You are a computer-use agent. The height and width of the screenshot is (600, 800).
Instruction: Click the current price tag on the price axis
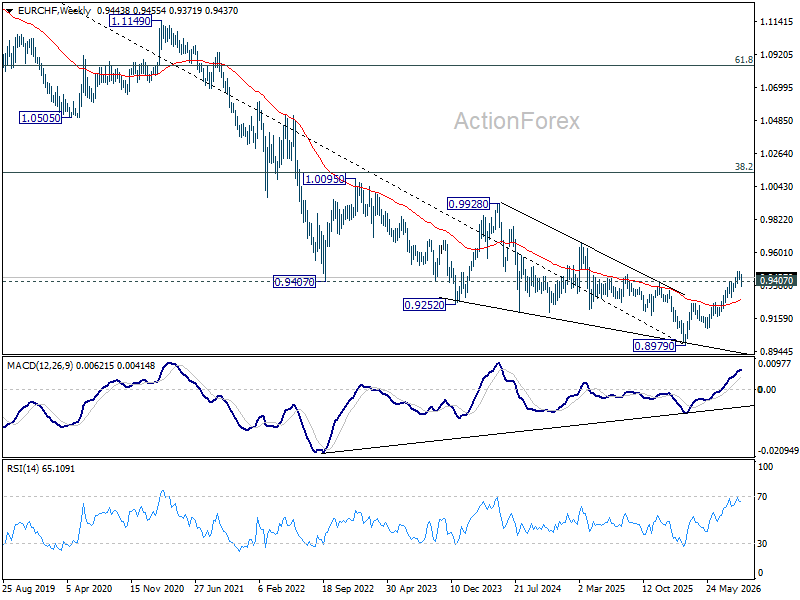point(776,280)
